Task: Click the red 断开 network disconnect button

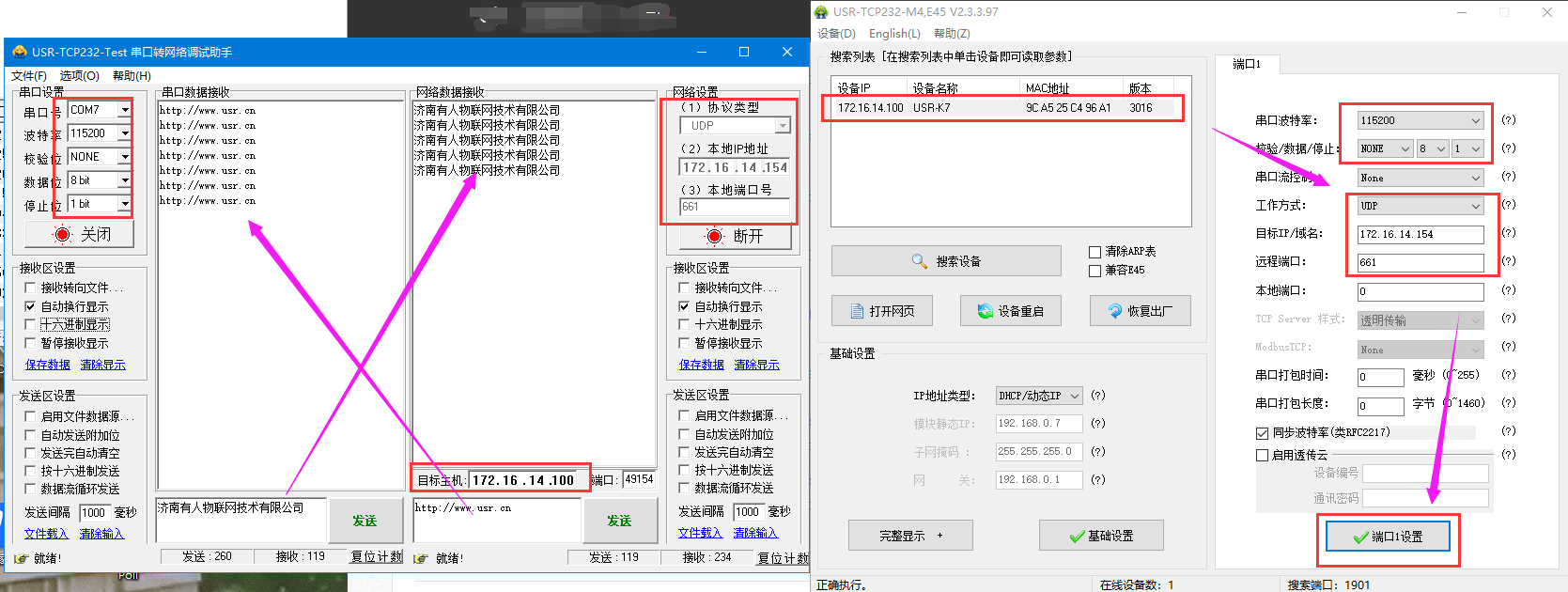Action: coord(734,236)
